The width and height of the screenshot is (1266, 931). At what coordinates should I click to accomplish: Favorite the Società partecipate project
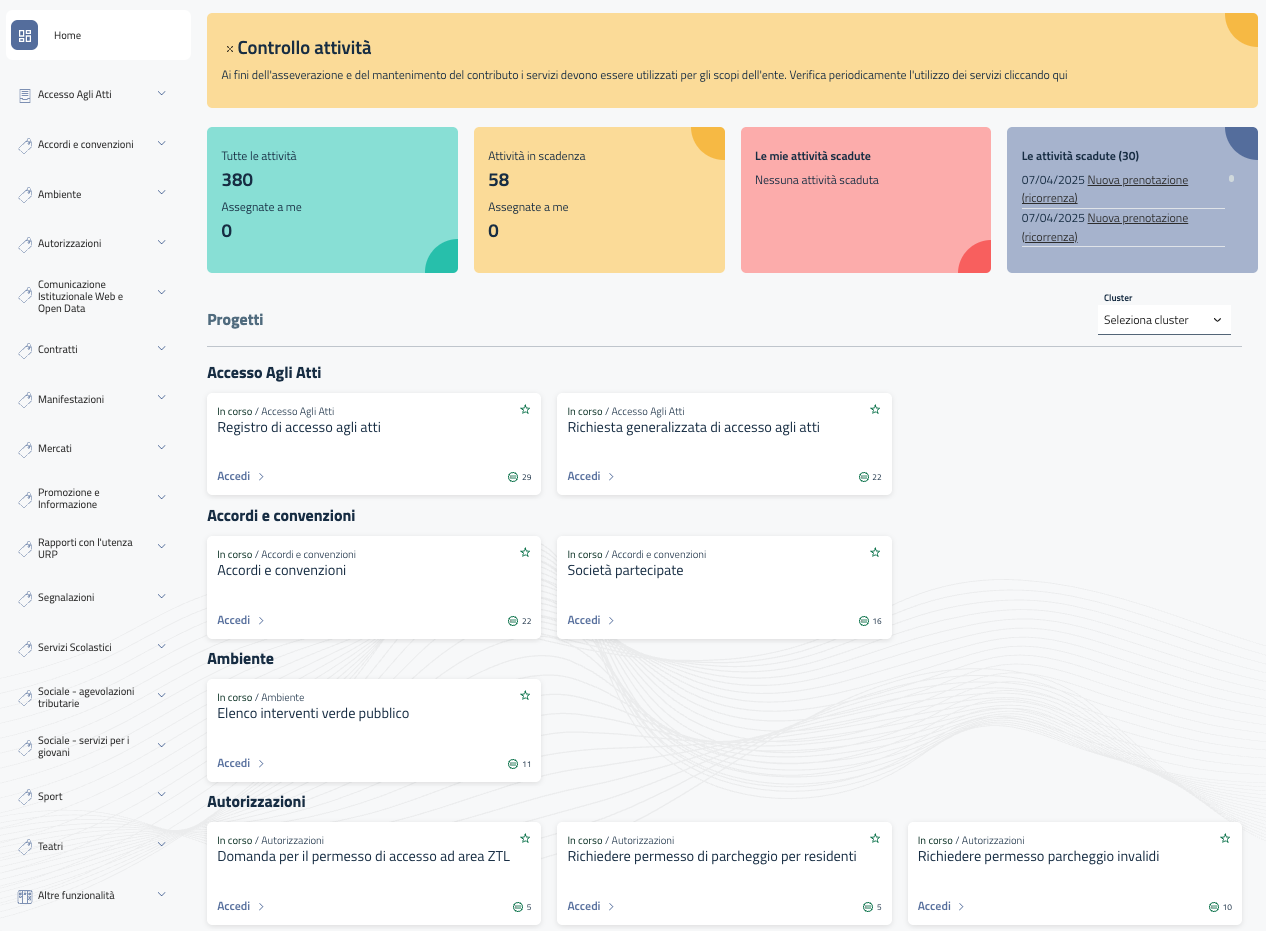click(x=875, y=552)
